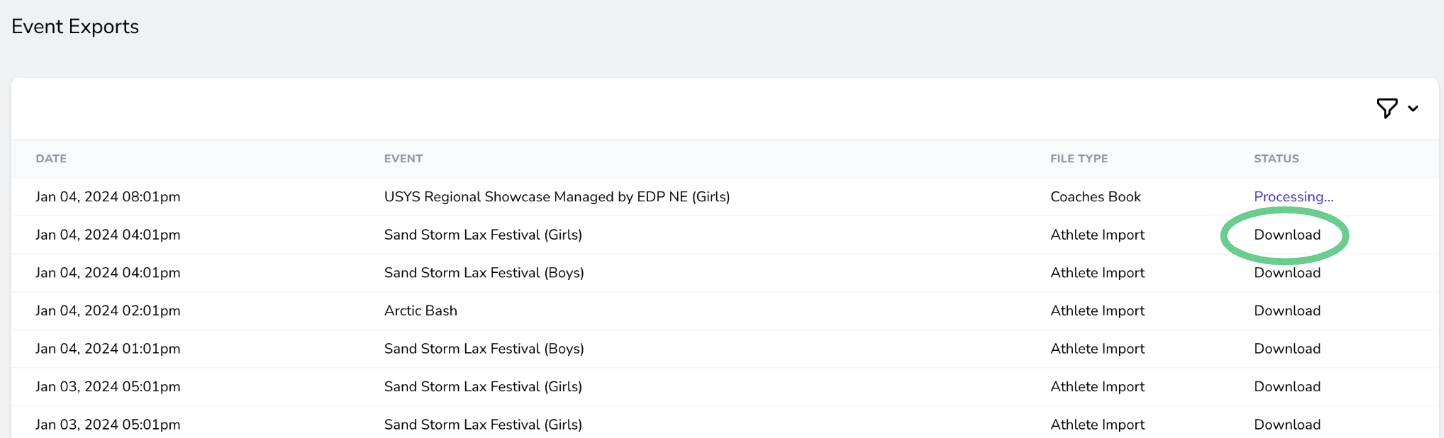
Task: Select the USYS Regional Showcase event name
Action: pos(556,197)
